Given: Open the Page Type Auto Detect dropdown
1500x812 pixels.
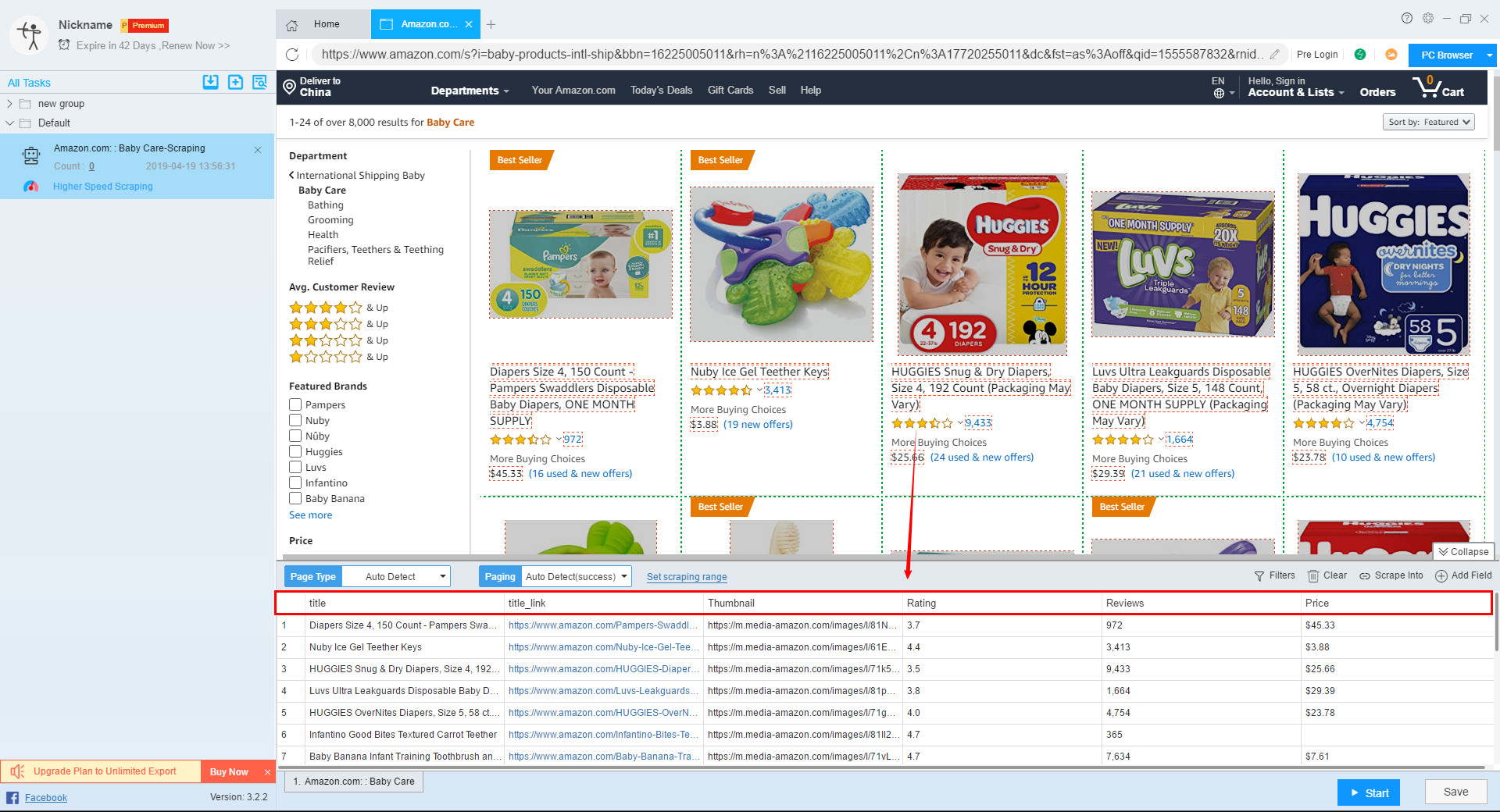Looking at the screenshot, I should (x=397, y=577).
